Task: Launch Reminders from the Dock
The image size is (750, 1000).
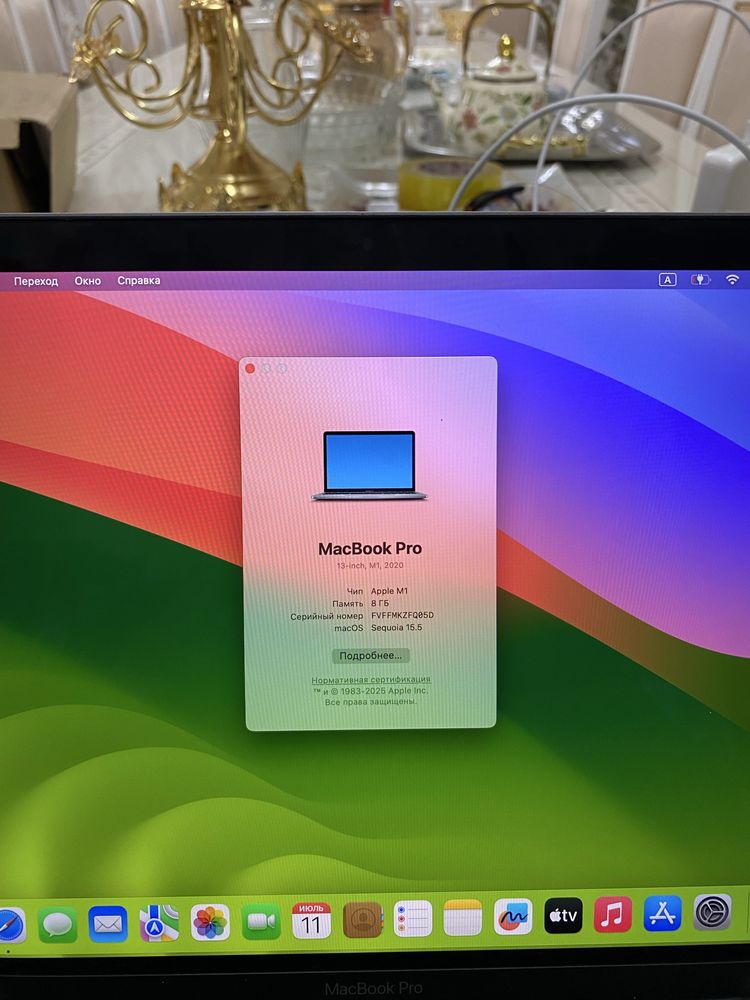Action: [x=413, y=919]
